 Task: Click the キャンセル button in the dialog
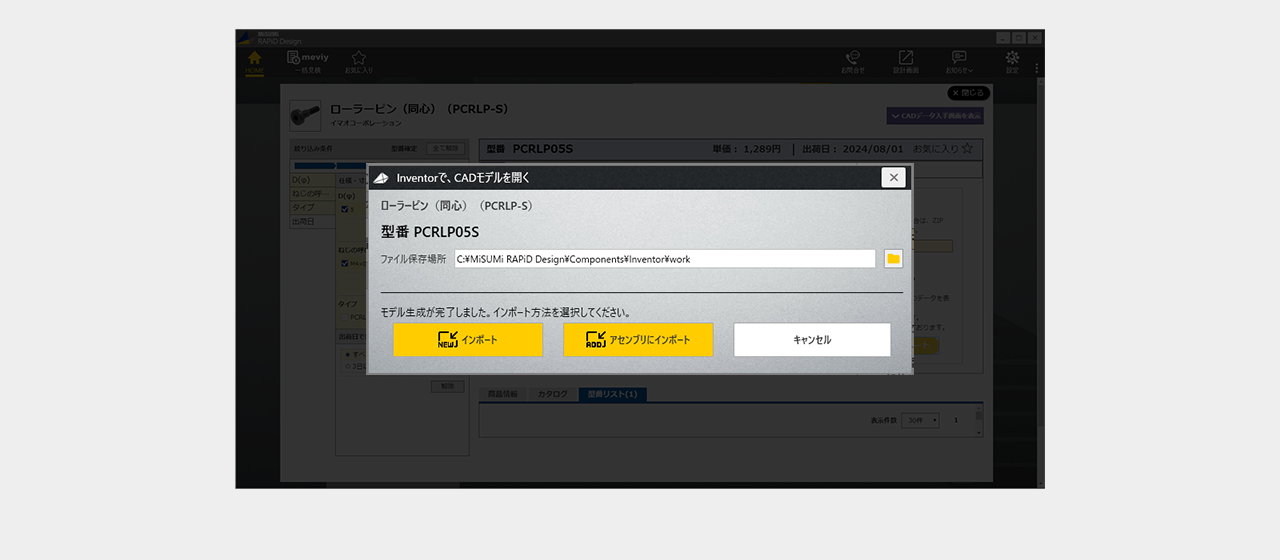point(812,340)
